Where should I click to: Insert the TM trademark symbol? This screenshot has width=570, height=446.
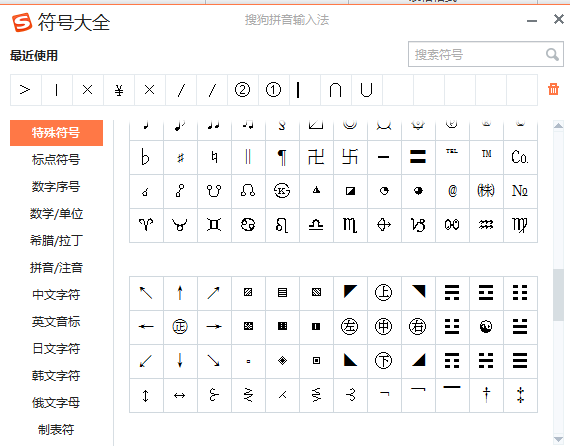[x=486, y=157]
